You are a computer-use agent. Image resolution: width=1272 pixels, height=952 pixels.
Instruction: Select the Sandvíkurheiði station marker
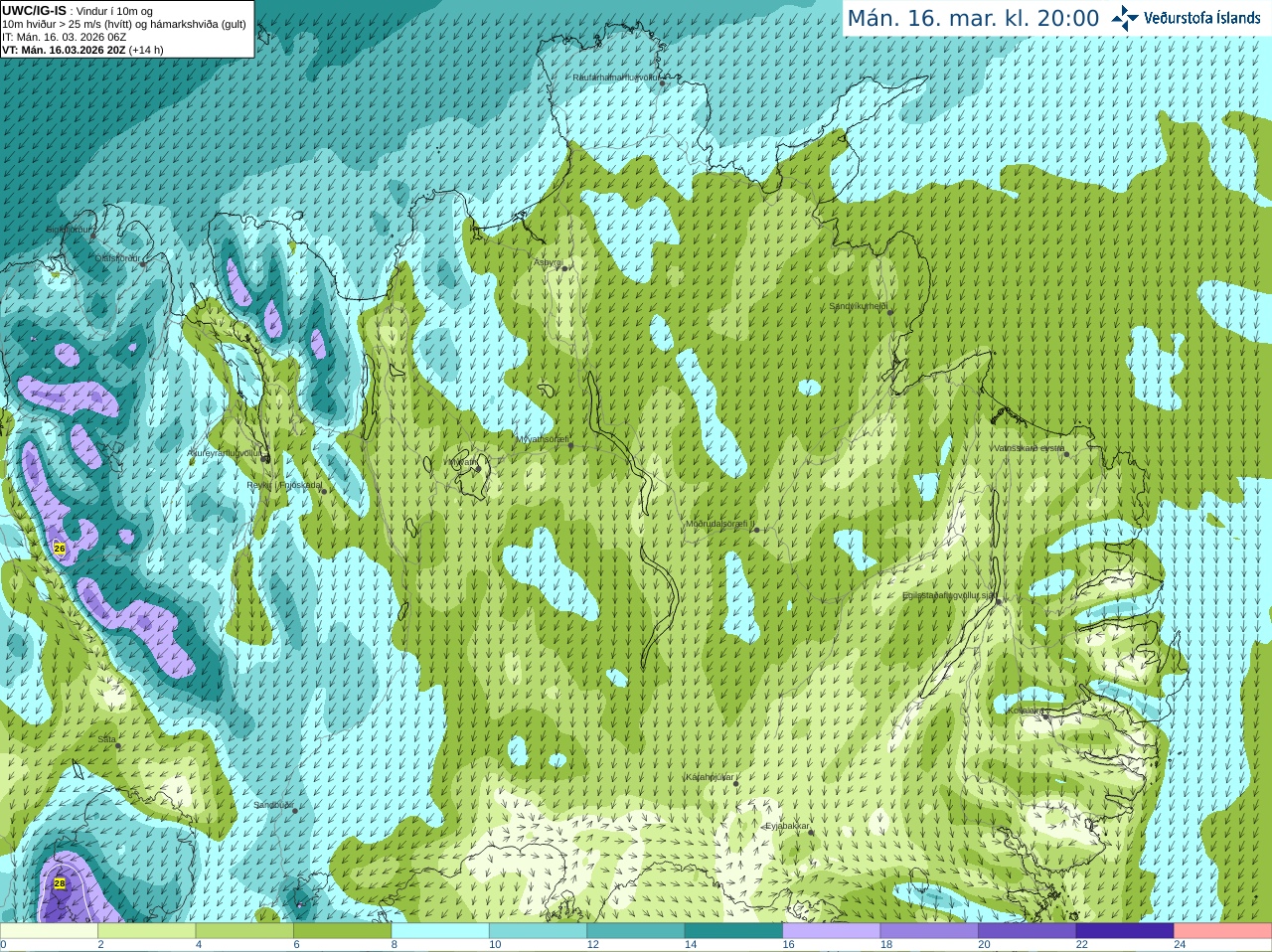[890, 312]
